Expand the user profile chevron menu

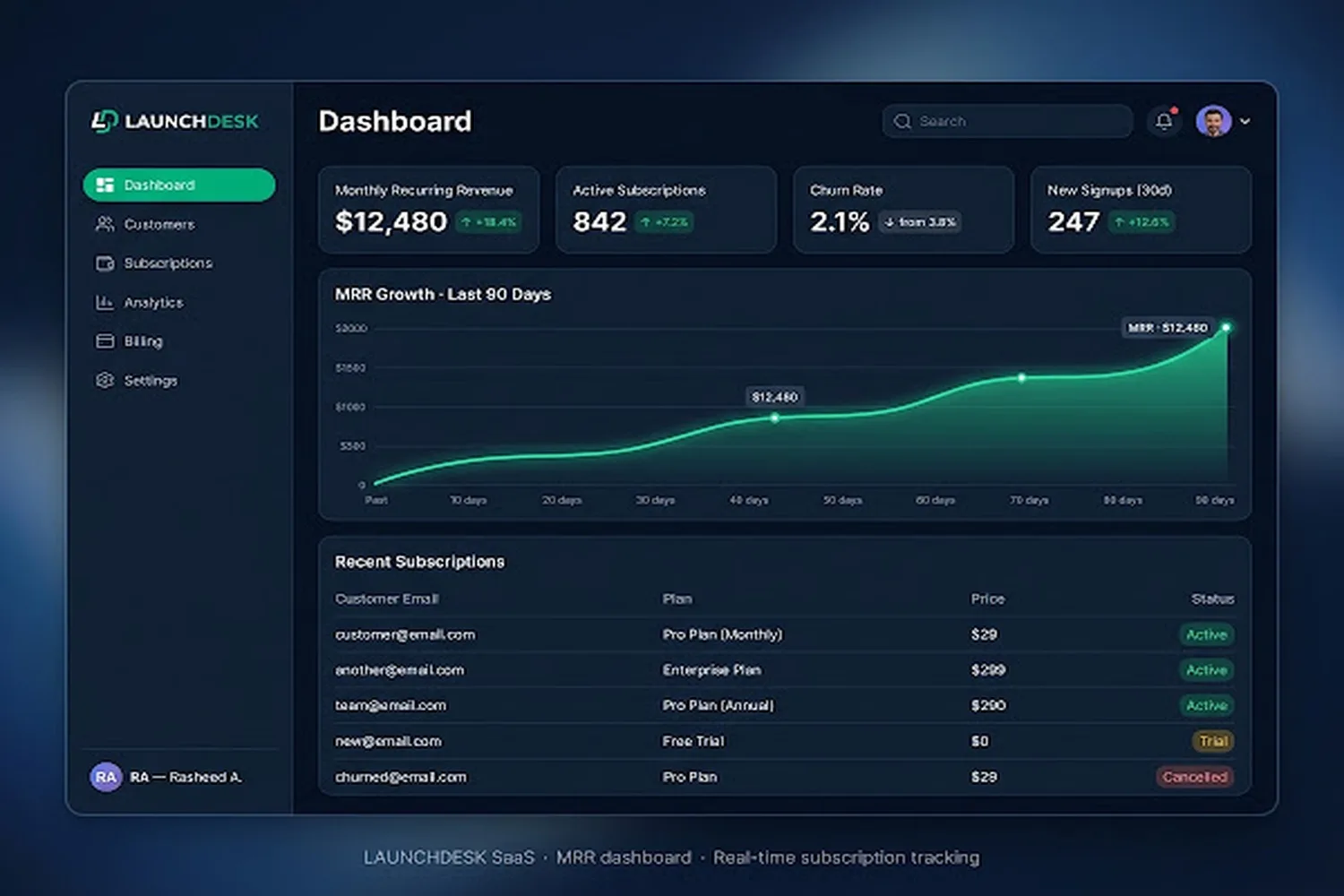[1245, 121]
